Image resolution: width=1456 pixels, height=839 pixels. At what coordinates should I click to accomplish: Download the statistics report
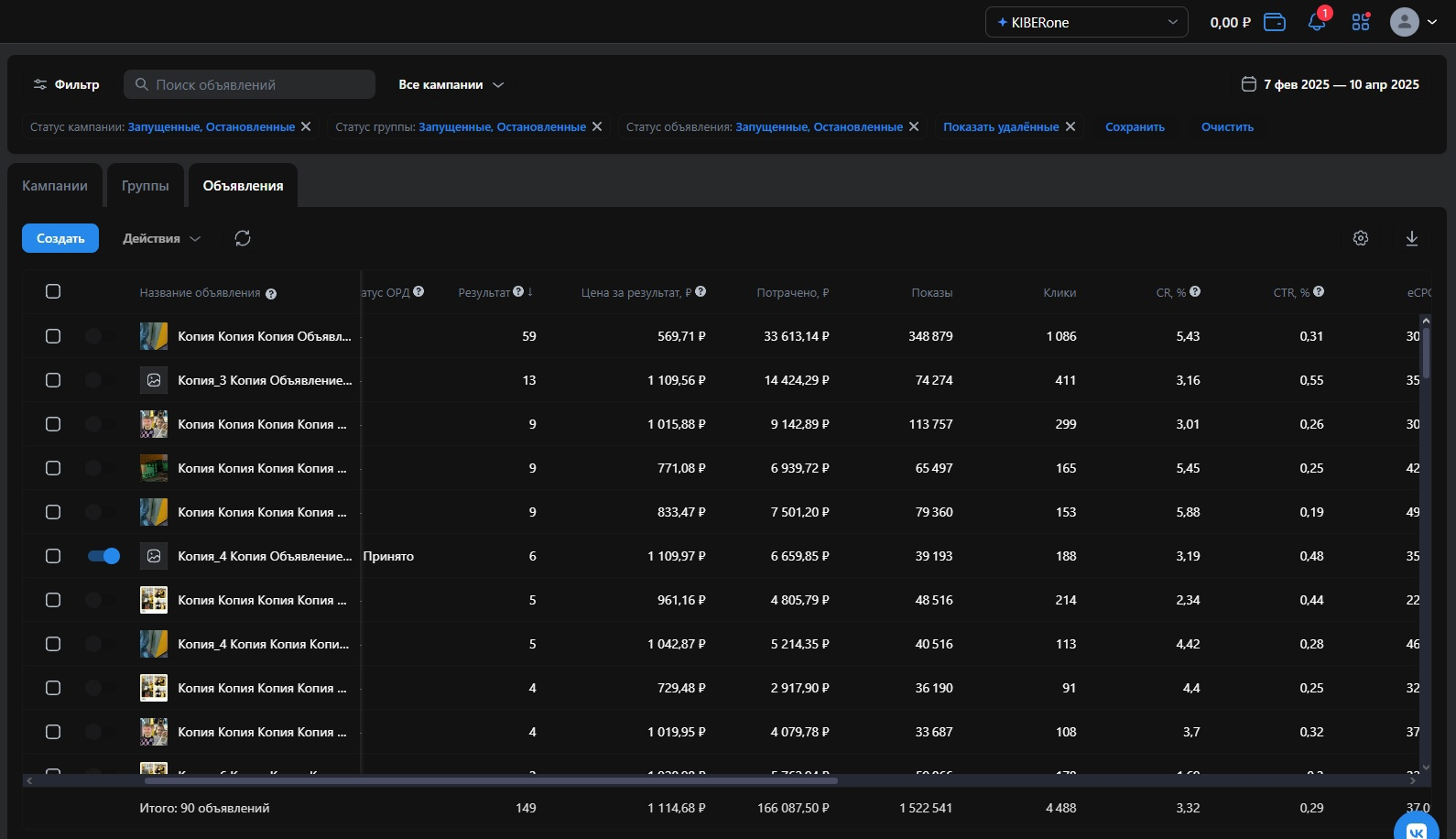tap(1412, 238)
